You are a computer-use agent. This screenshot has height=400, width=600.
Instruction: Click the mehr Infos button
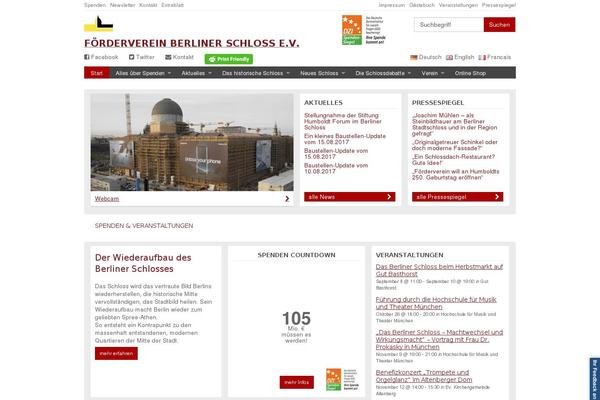pos(297,382)
